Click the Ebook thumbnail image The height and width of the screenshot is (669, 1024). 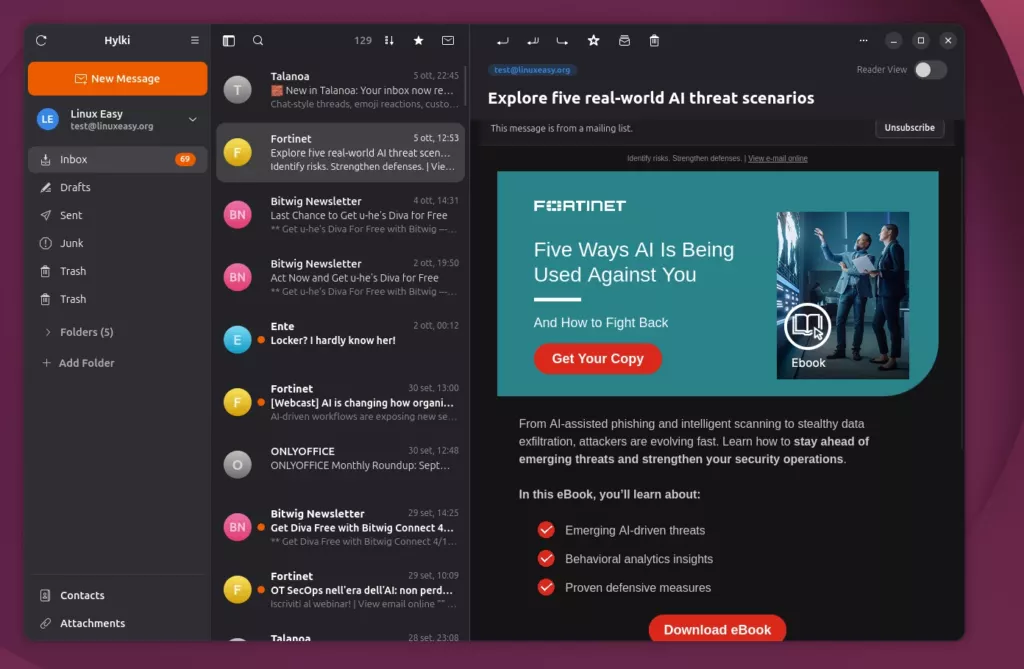pyautogui.click(x=842, y=295)
